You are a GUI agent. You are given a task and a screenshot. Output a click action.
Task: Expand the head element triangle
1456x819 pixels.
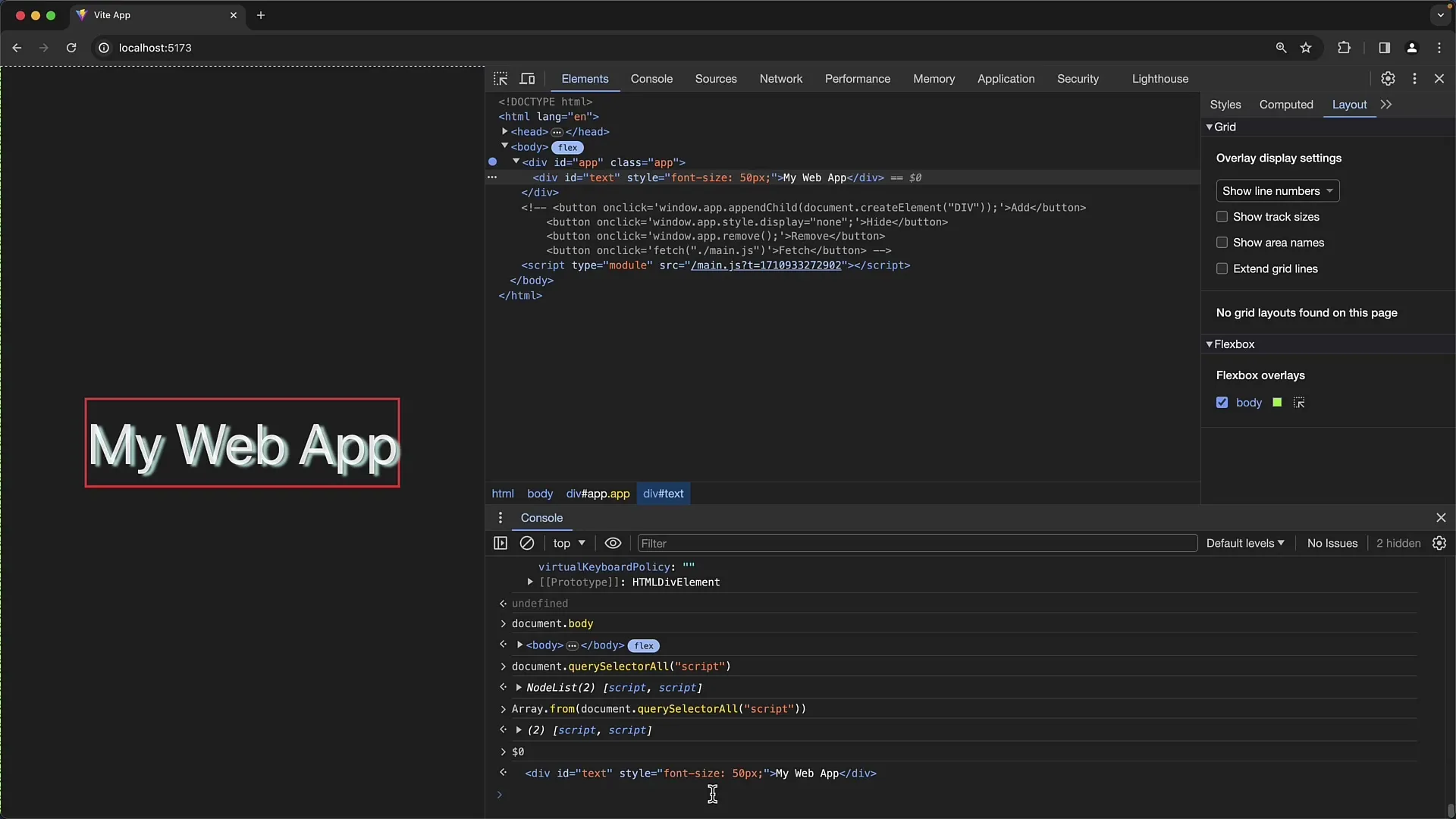[504, 131]
